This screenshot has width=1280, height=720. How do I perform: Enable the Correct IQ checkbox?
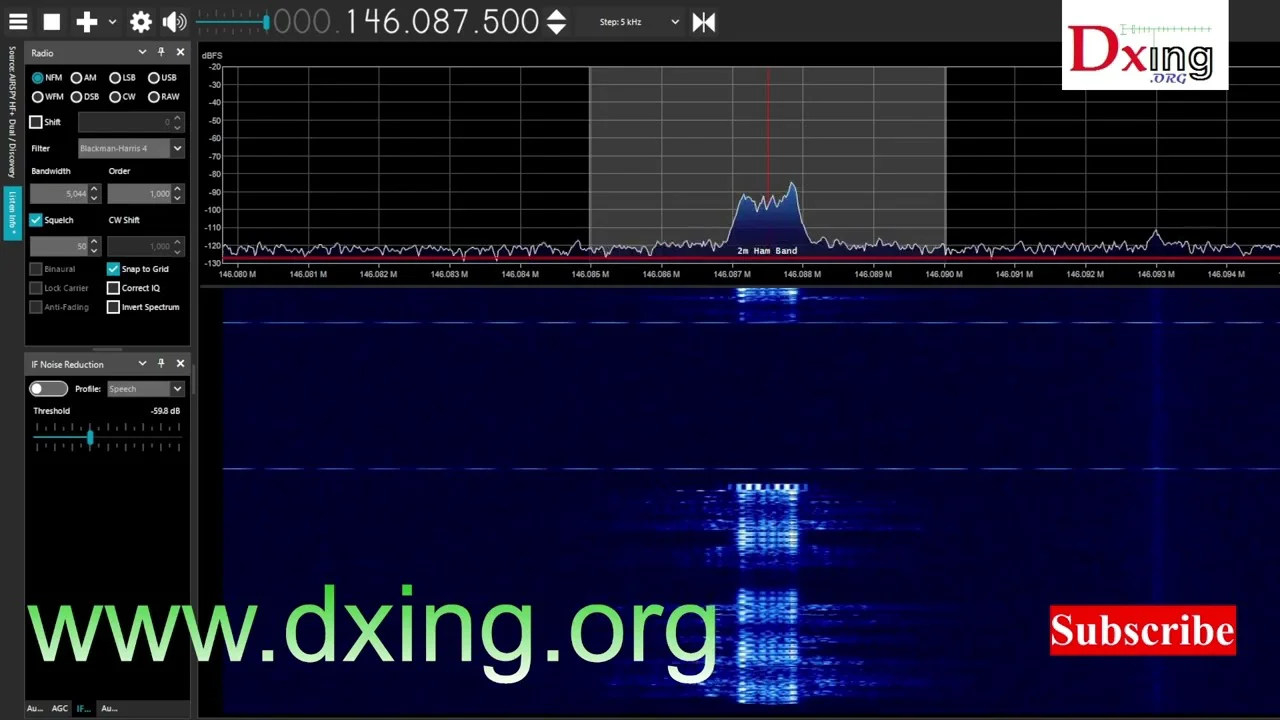(x=113, y=288)
